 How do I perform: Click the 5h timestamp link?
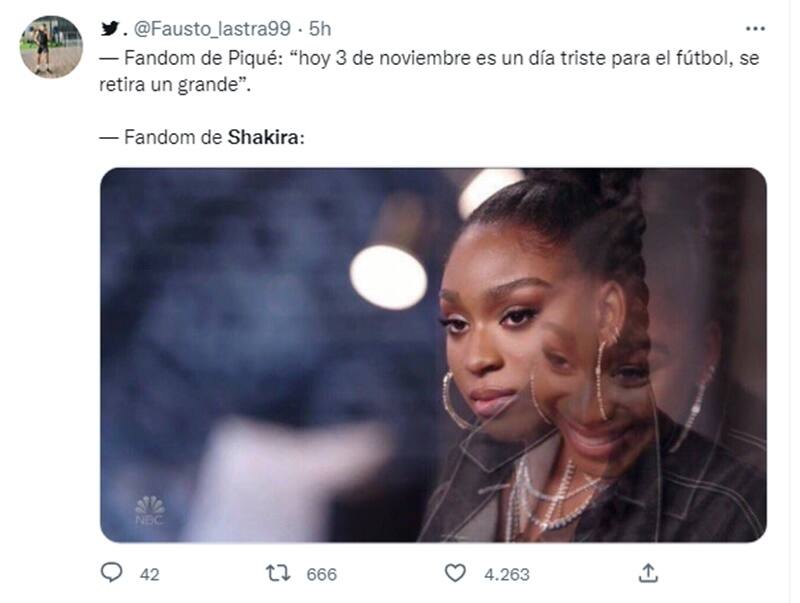pyautogui.click(x=320, y=29)
